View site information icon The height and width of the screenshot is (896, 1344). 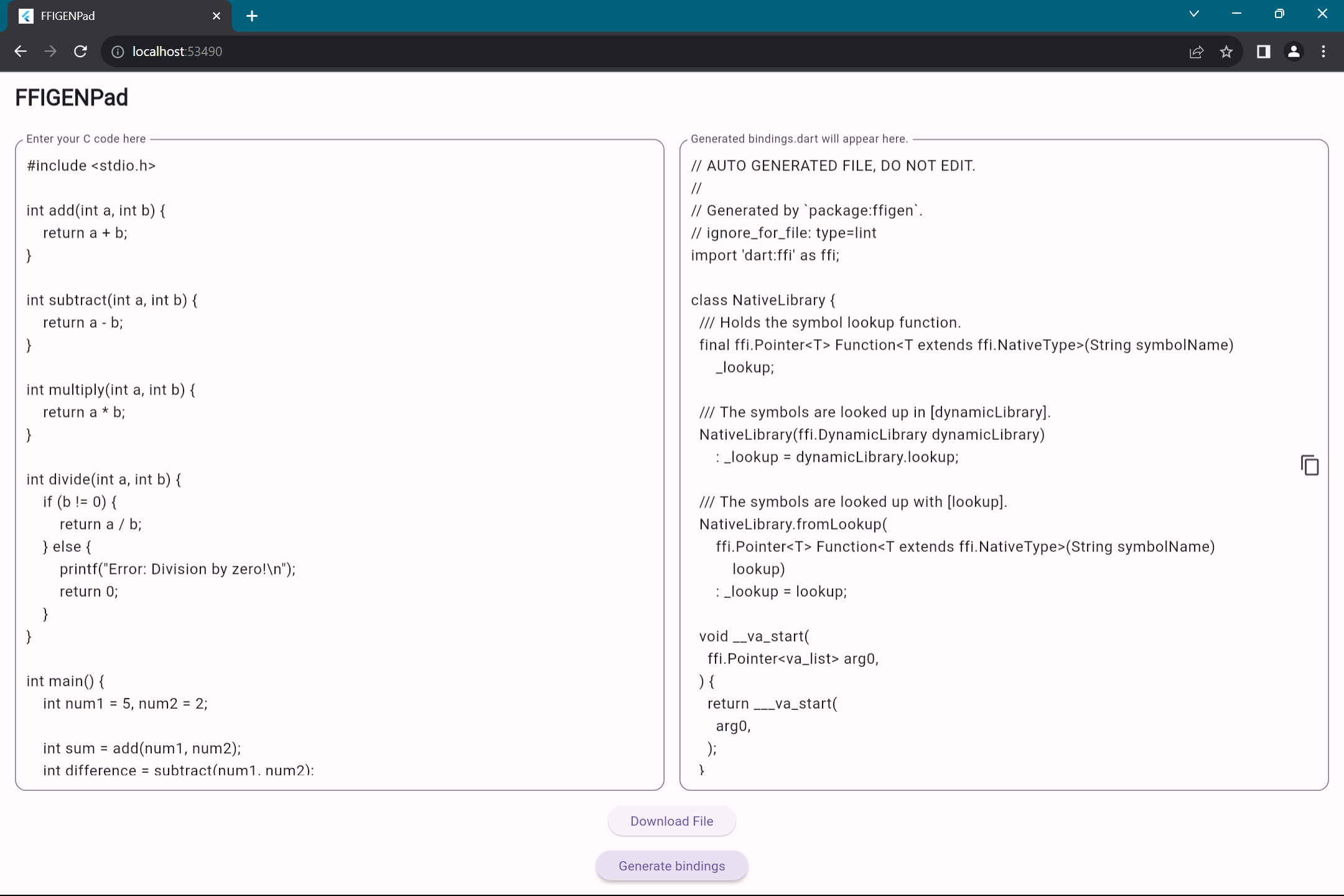click(118, 52)
